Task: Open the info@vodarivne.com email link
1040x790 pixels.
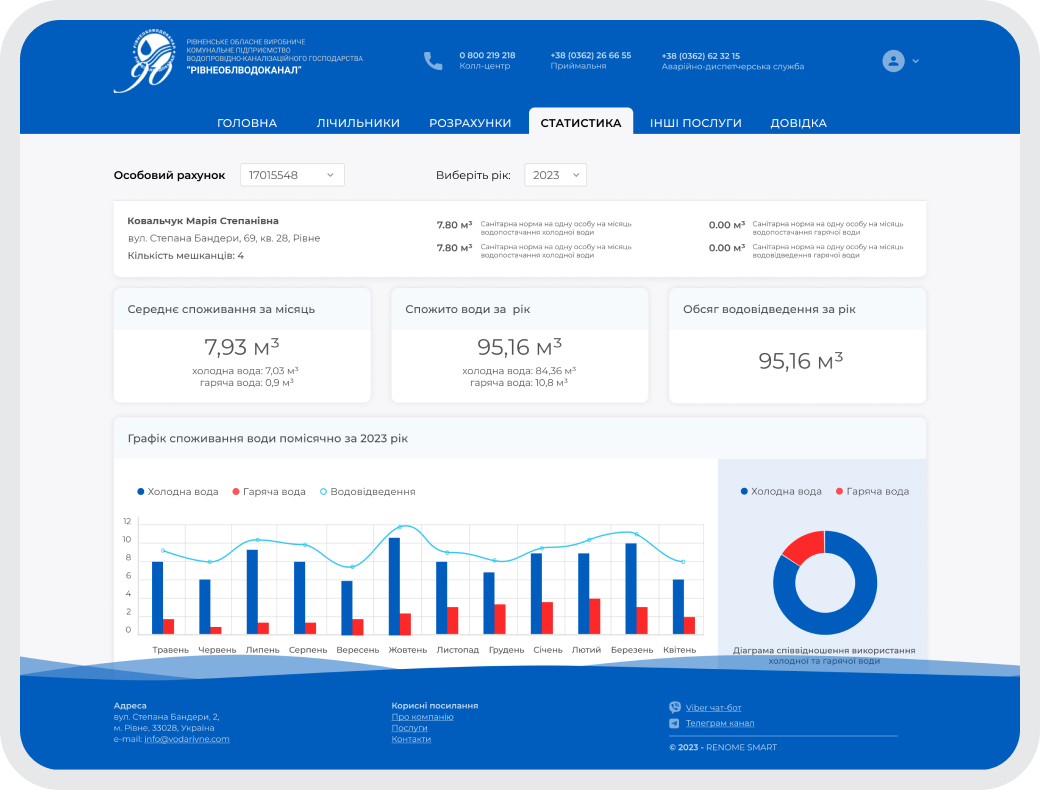Action: tap(187, 739)
